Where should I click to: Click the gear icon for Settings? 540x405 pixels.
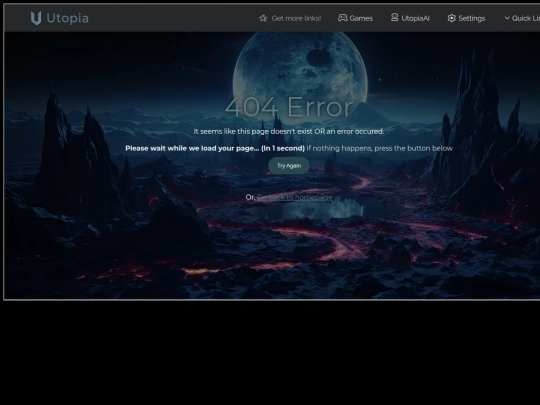pos(451,18)
